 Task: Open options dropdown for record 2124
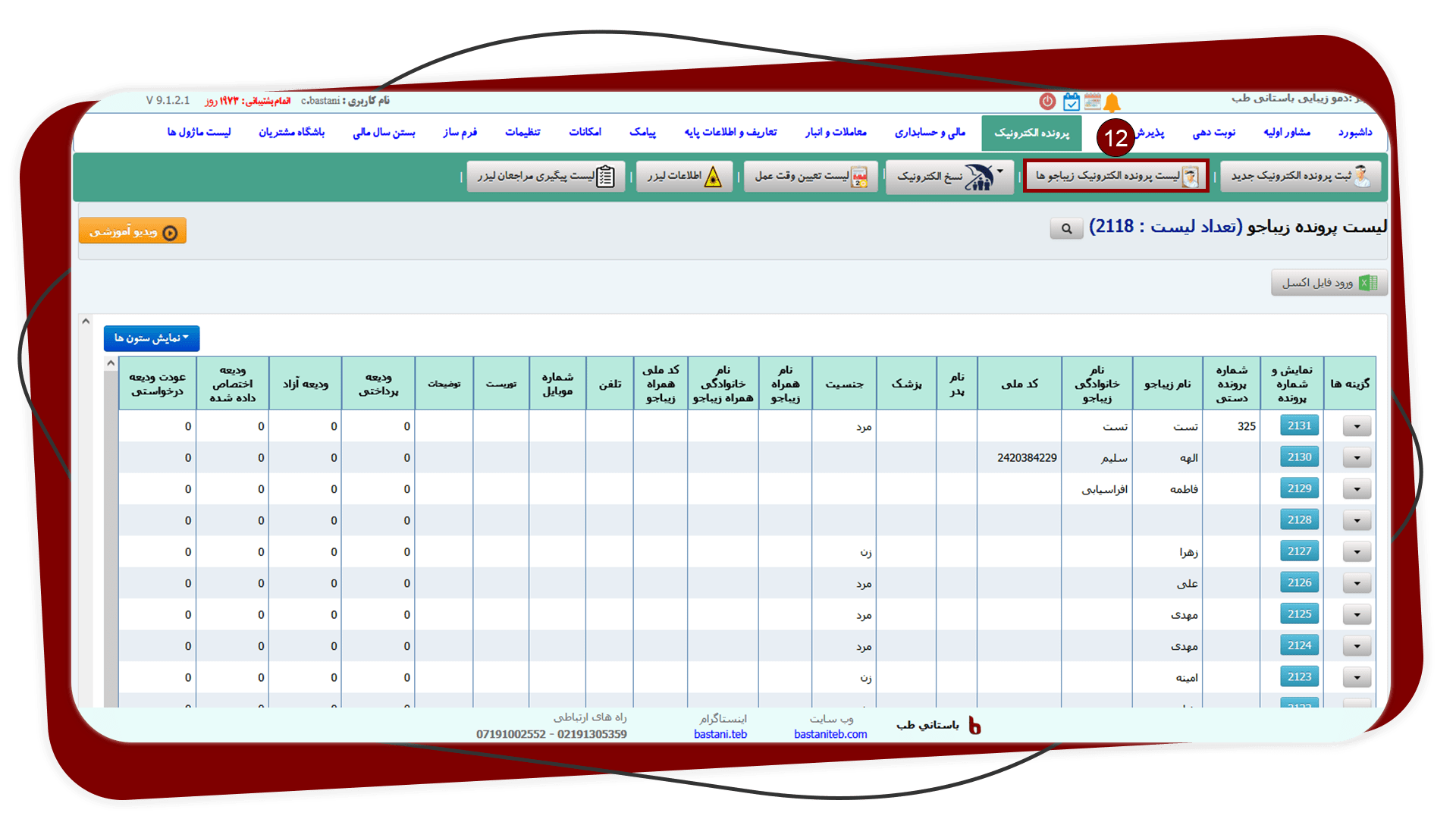[1357, 647]
